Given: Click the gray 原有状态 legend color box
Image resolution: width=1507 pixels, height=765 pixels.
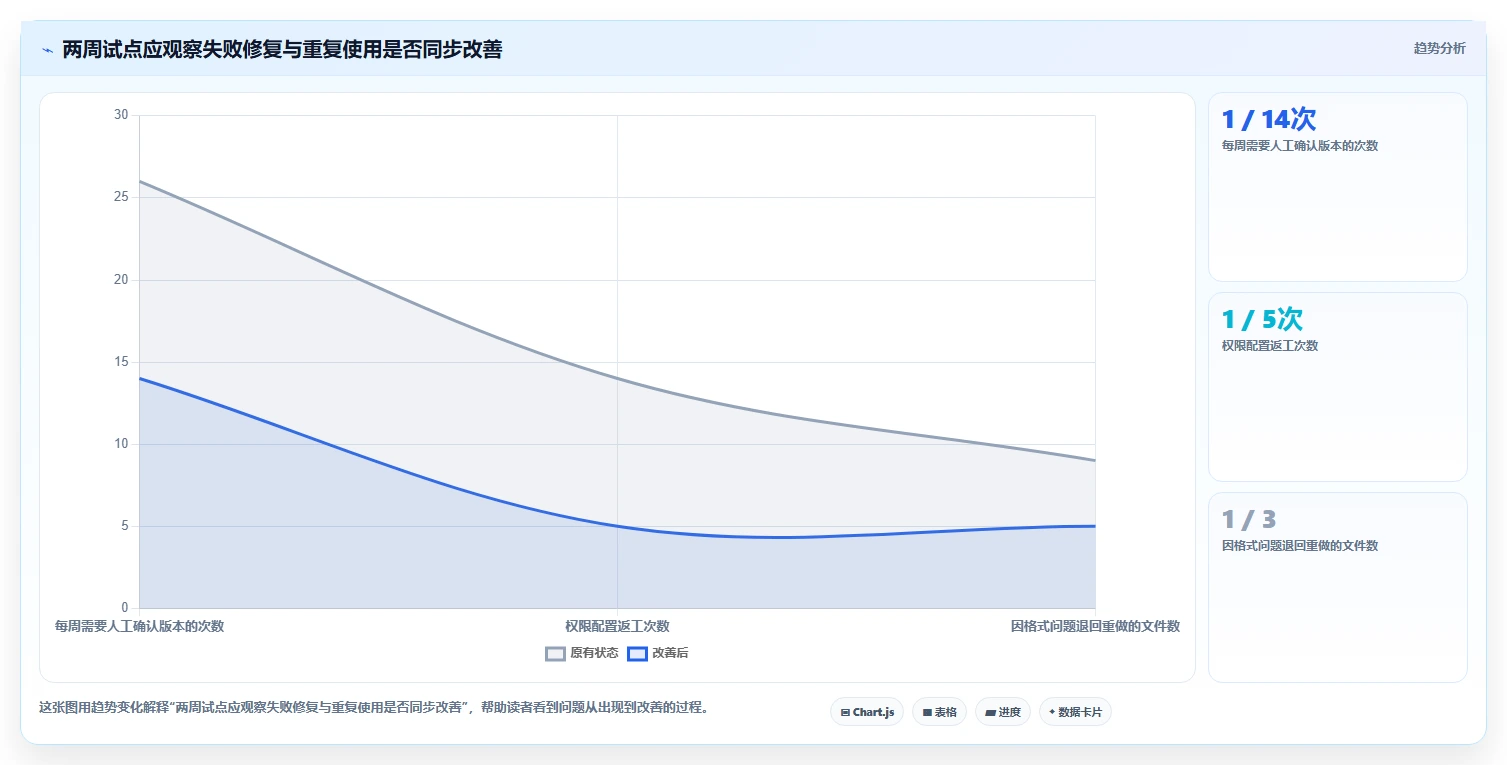Looking at the screenshot, I should (x=555, y=654).
